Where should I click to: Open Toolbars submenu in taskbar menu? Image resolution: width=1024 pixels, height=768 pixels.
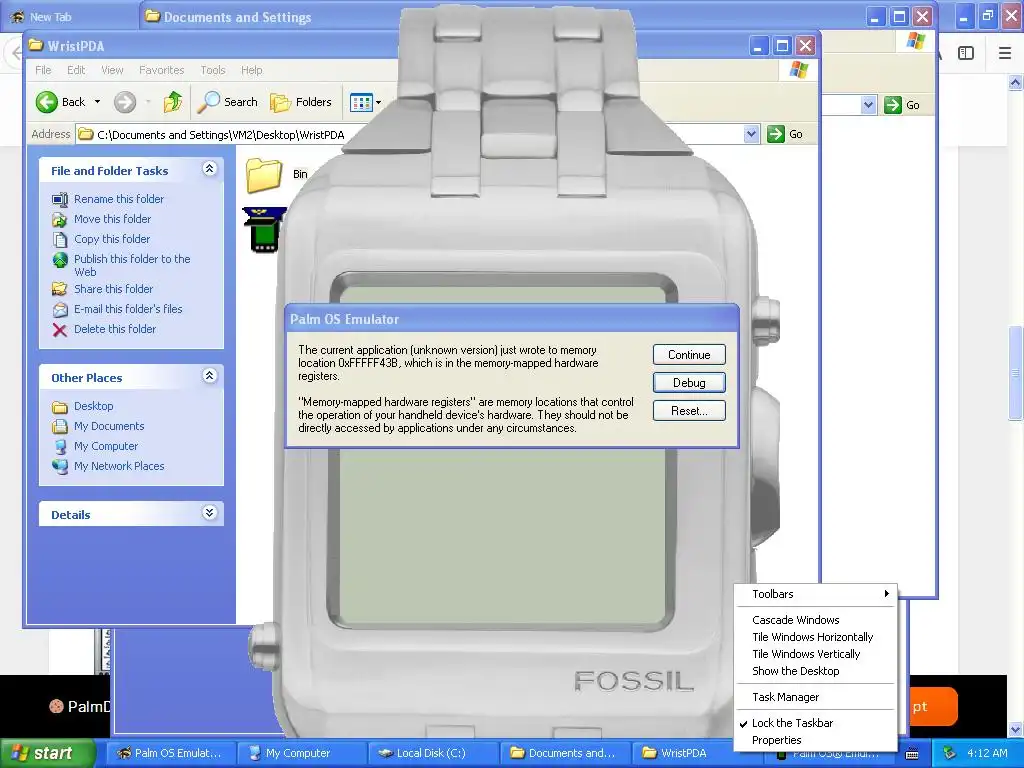pyautogui.click(x=816, y=594)
